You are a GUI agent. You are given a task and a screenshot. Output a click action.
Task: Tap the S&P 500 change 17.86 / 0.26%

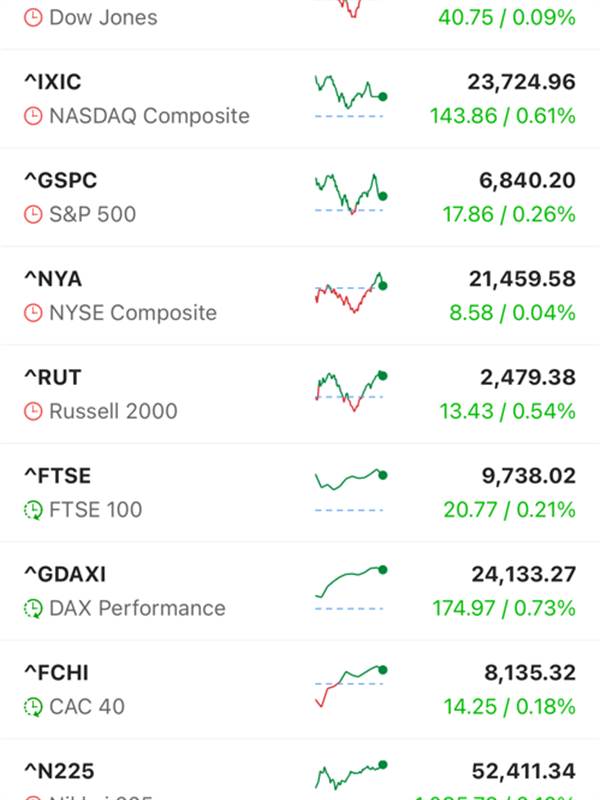point(509,214)
